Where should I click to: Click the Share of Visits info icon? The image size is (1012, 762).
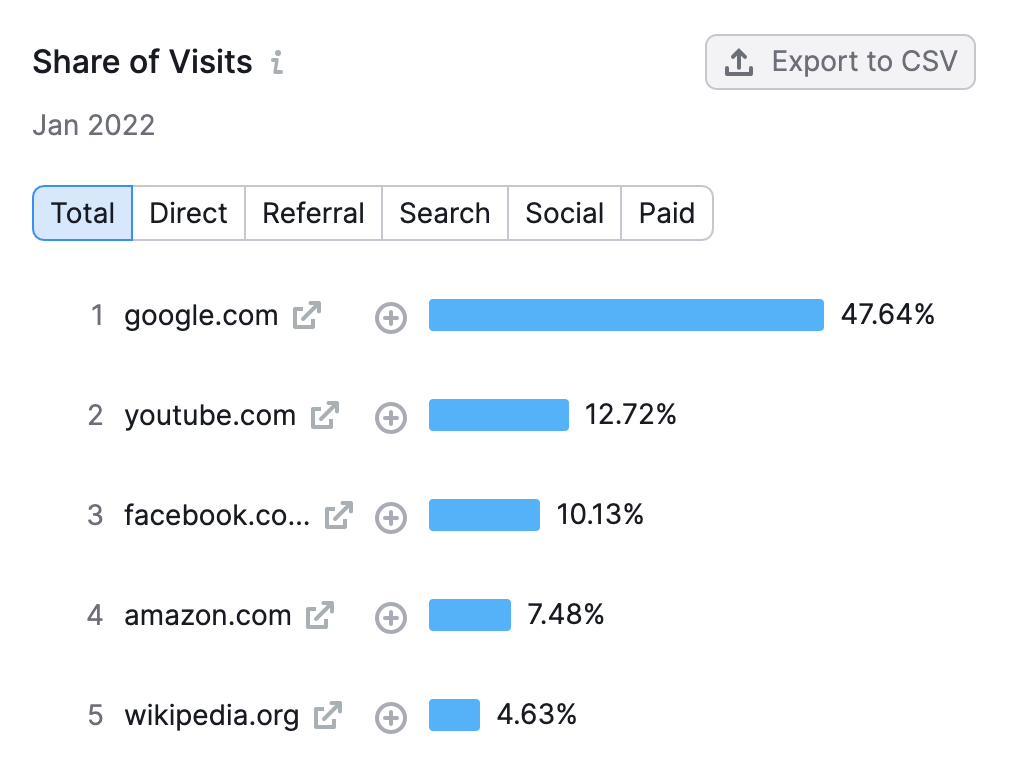pyautogui.click(x=277, y=63)
